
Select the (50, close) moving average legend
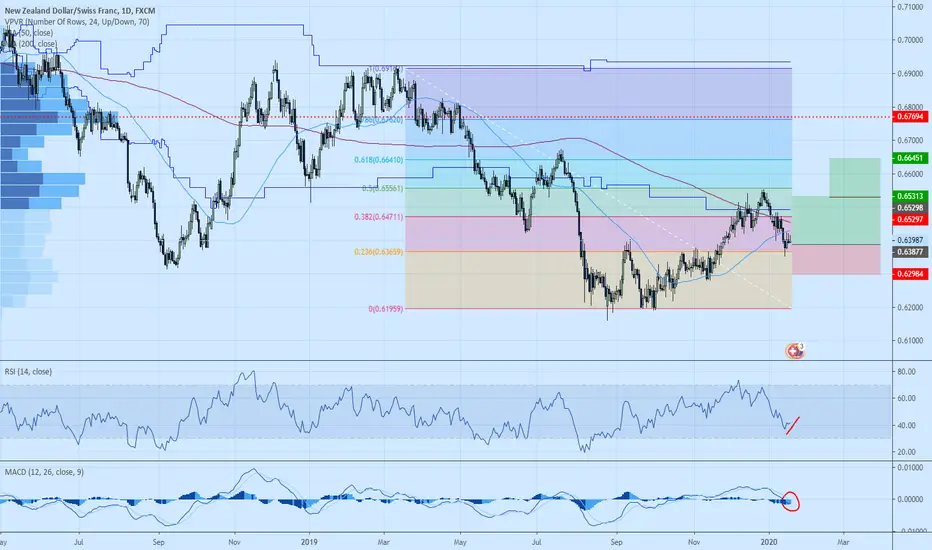tap(31, 33)
